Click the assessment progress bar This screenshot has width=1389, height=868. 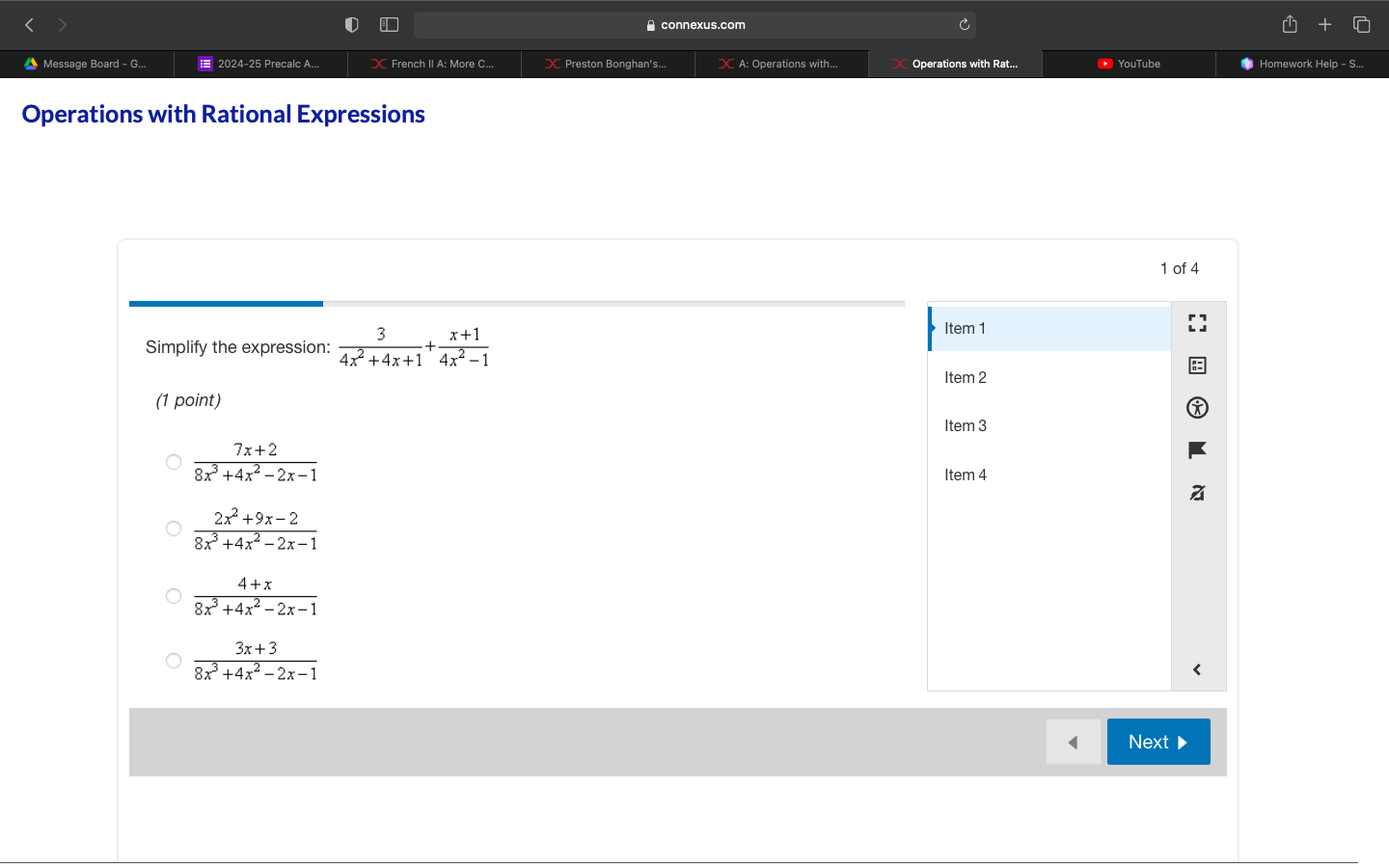click(517, 304)
